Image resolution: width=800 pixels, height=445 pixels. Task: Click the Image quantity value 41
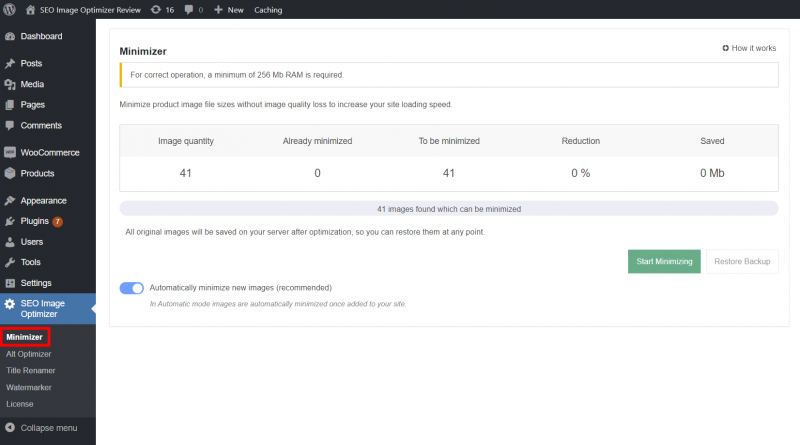click(185, 174)
